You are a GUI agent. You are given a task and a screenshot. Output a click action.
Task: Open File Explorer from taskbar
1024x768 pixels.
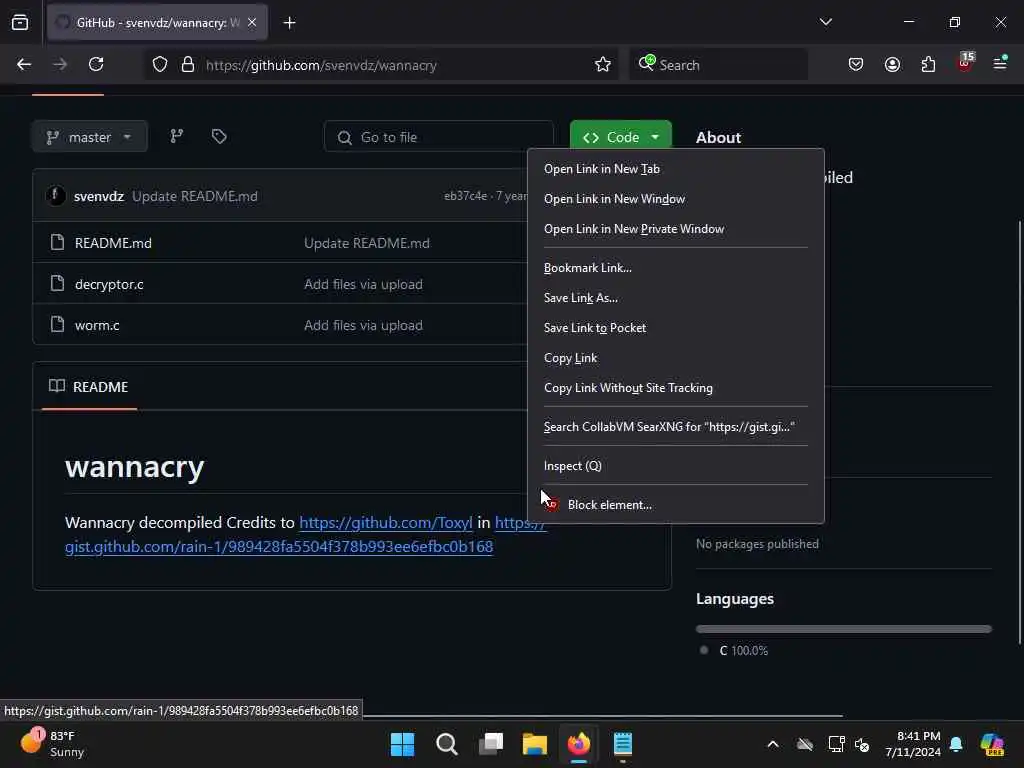535,744
